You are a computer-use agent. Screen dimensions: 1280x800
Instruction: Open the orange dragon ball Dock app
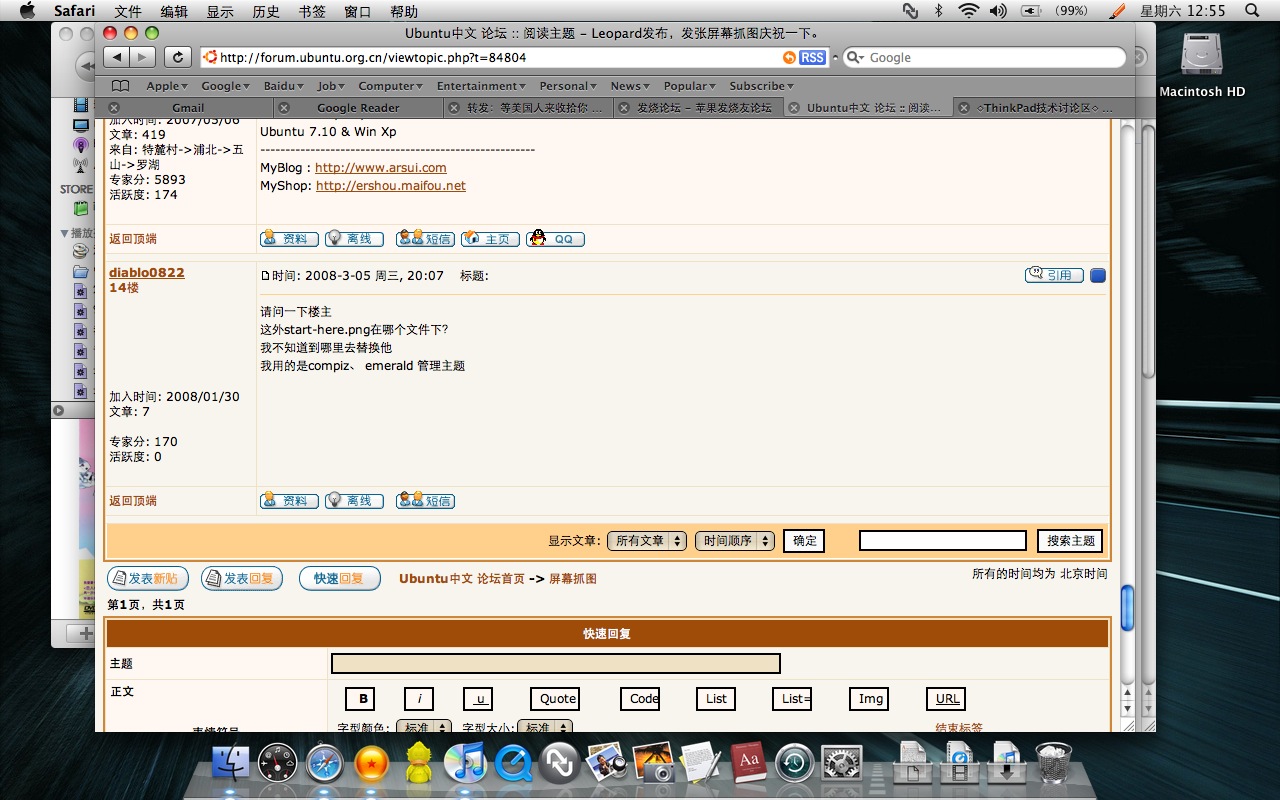pos(372,764)
